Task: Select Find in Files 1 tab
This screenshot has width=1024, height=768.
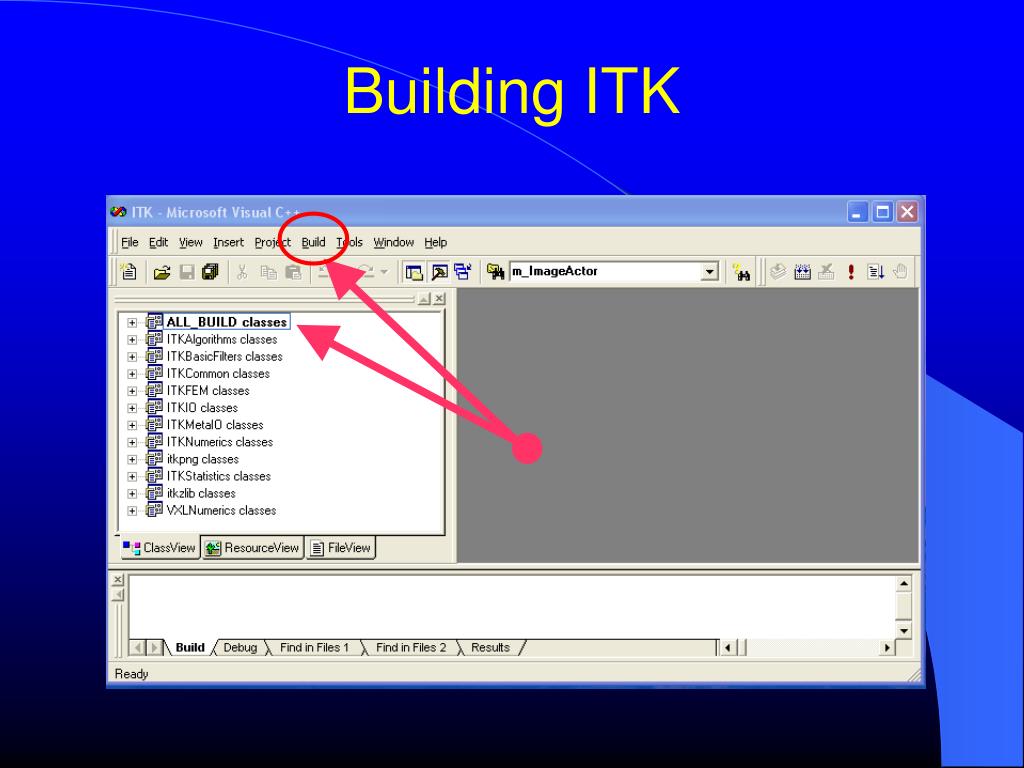Action: coord(314,647)
